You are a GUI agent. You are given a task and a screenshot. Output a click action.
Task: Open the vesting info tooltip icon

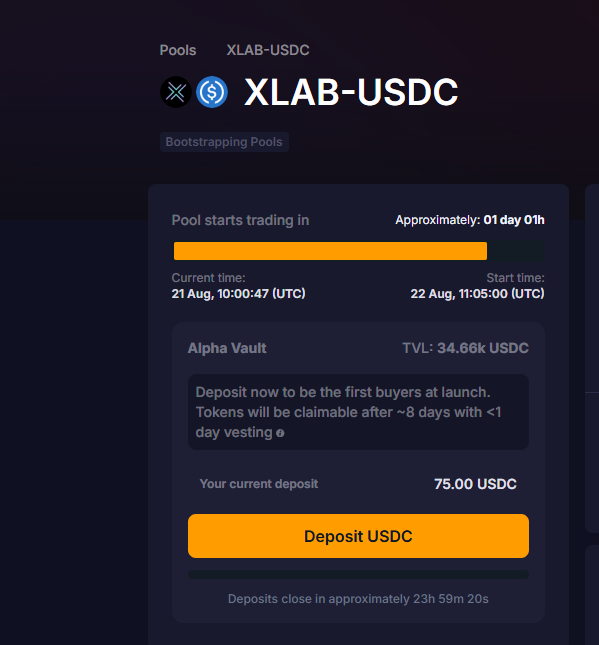coord(280,433)
